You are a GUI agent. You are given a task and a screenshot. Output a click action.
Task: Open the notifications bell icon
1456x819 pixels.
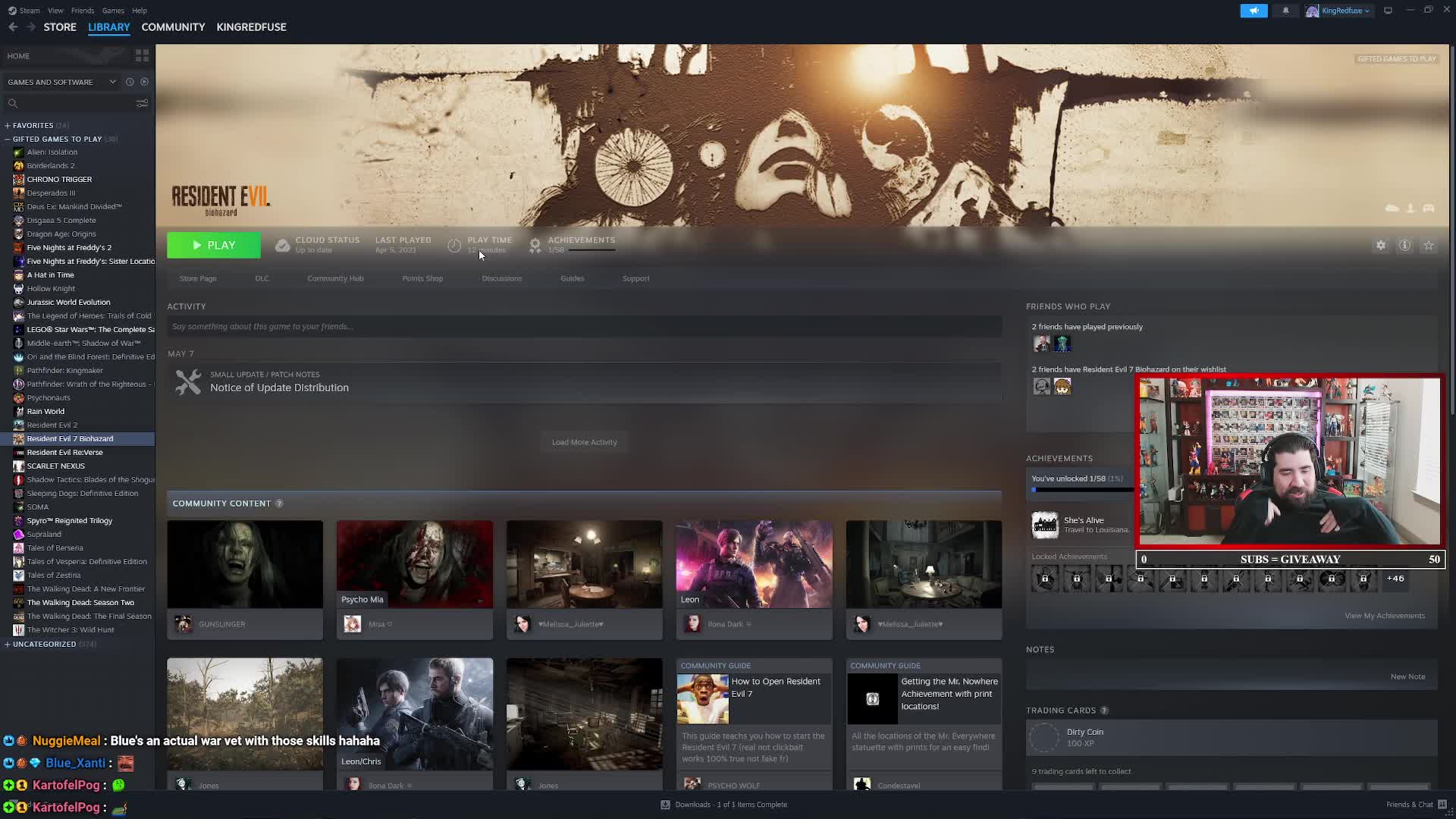1285,11
